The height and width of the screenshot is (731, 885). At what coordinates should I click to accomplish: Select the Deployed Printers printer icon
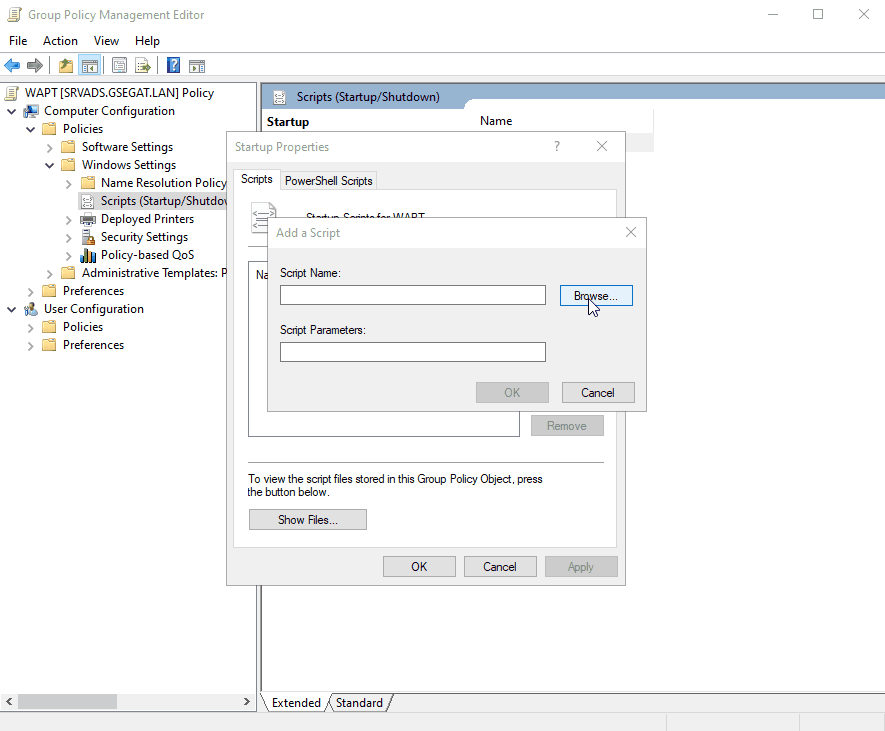click(x=88, y=219)
